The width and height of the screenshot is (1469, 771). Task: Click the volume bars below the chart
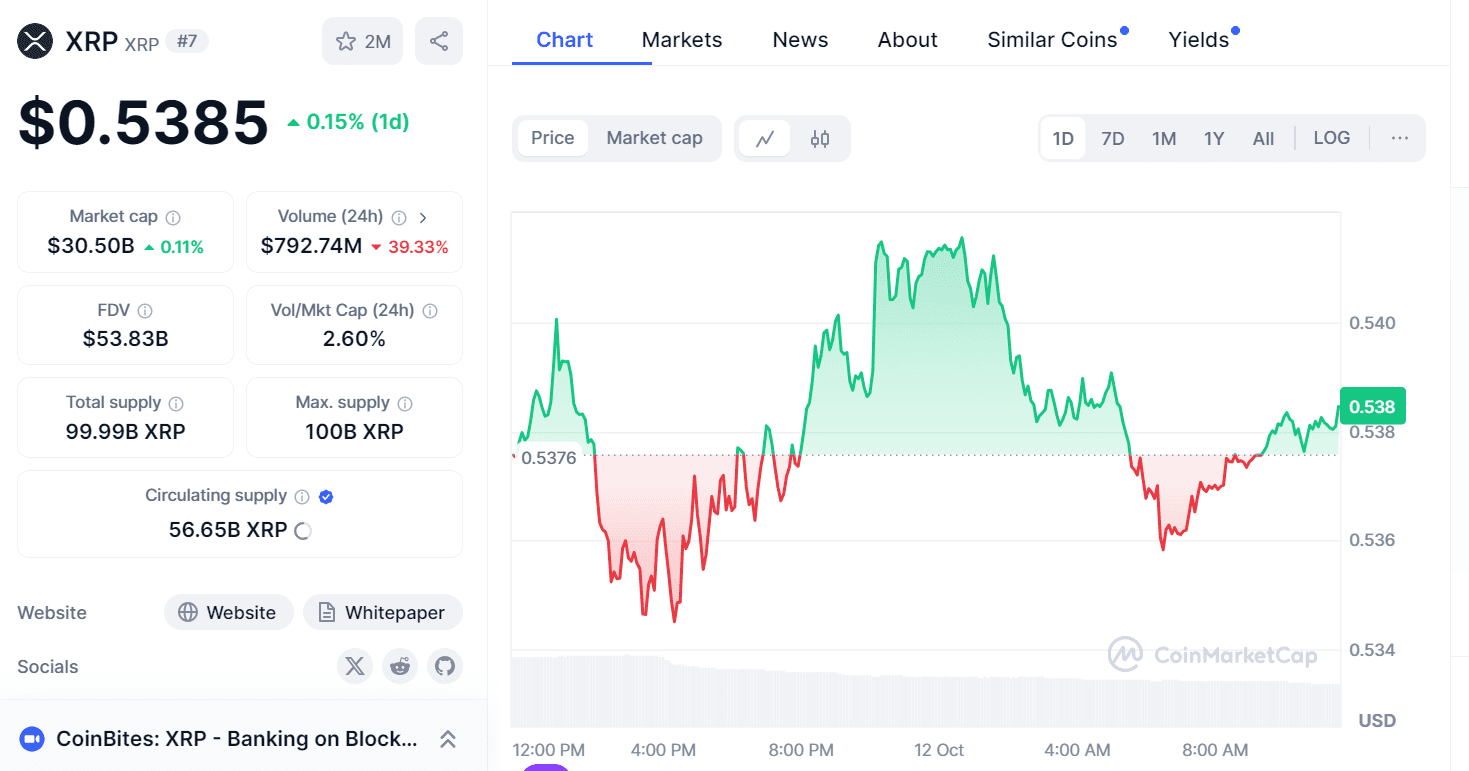tap(925, 698)
